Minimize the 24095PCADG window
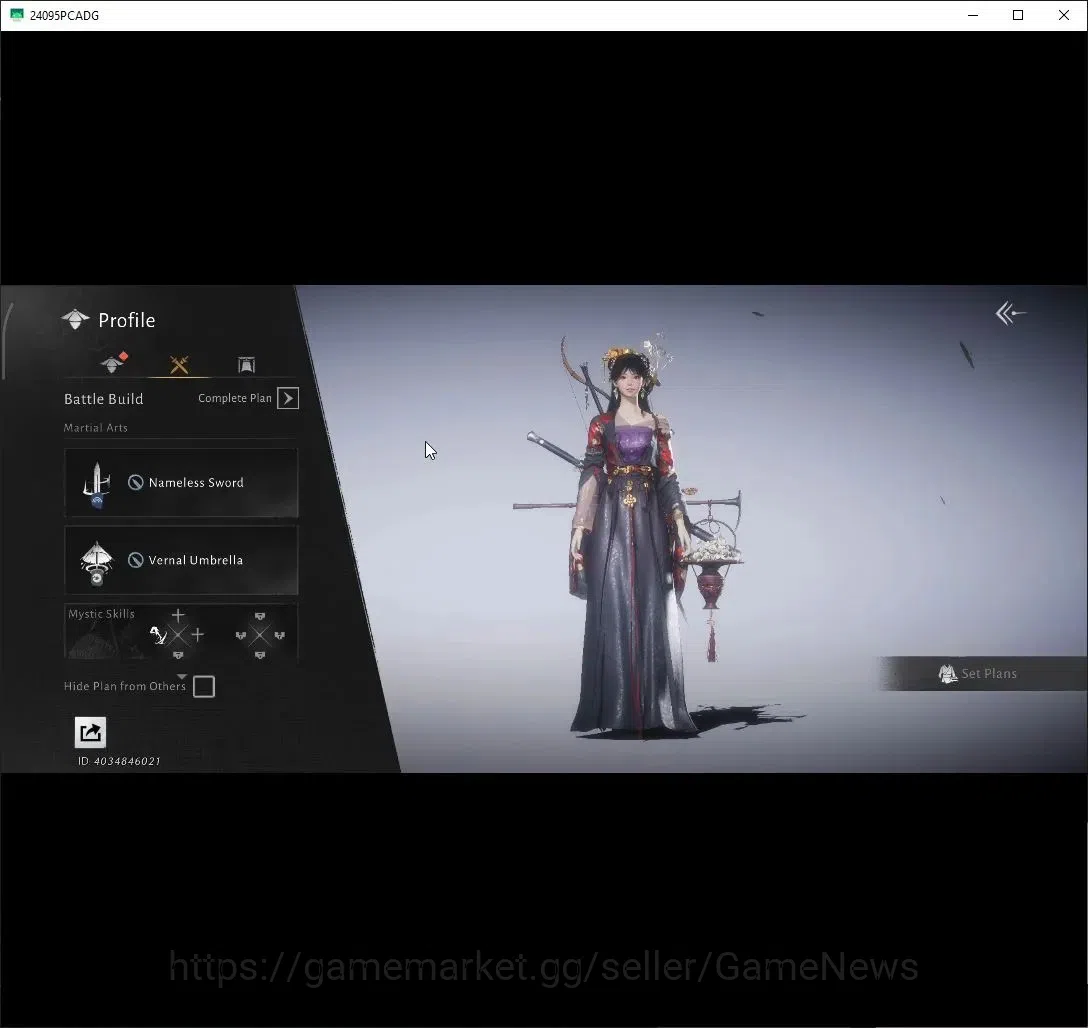1088x1028 pixels. point(973,15)
